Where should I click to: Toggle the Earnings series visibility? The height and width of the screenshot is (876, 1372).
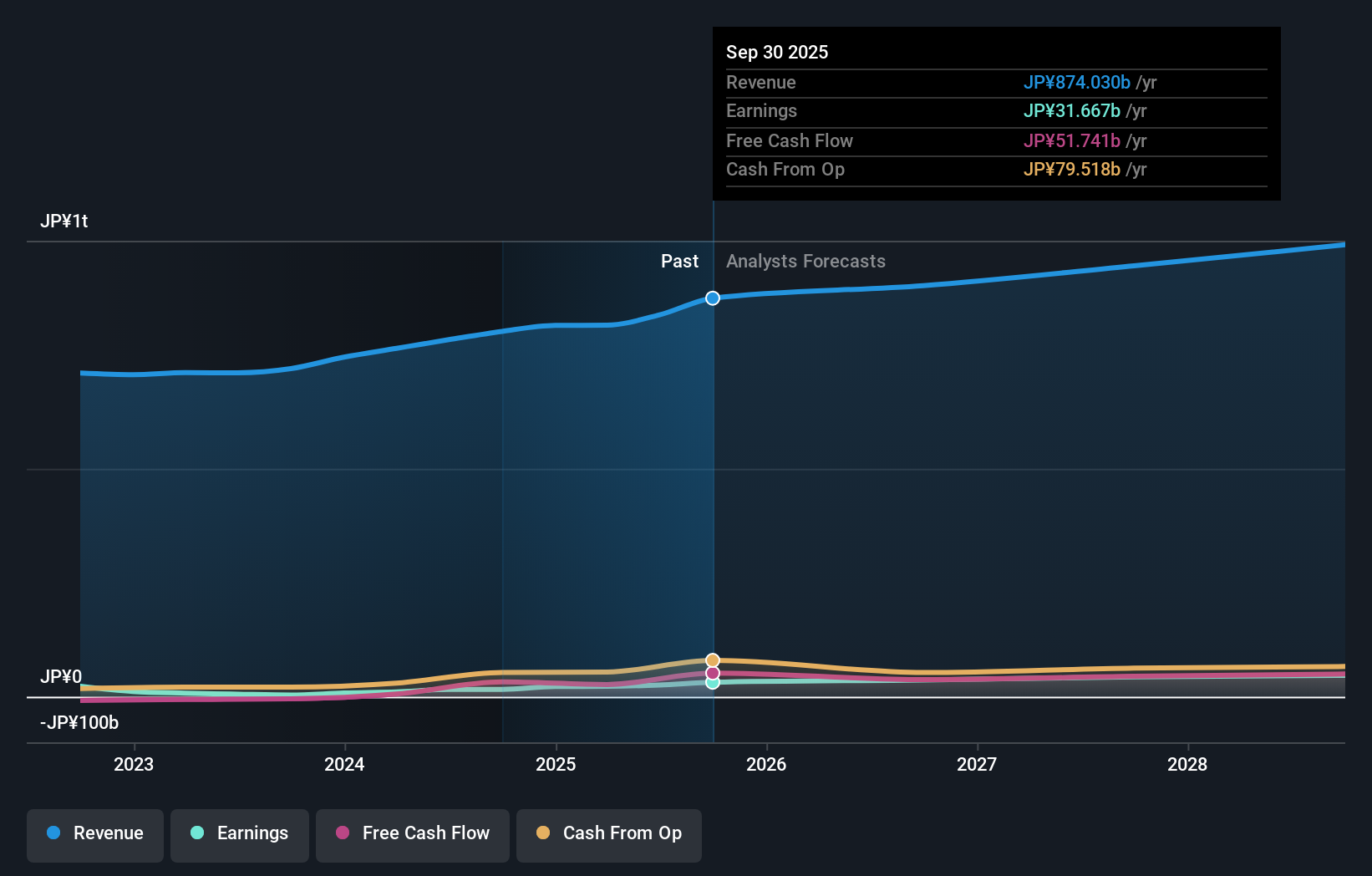240,833
